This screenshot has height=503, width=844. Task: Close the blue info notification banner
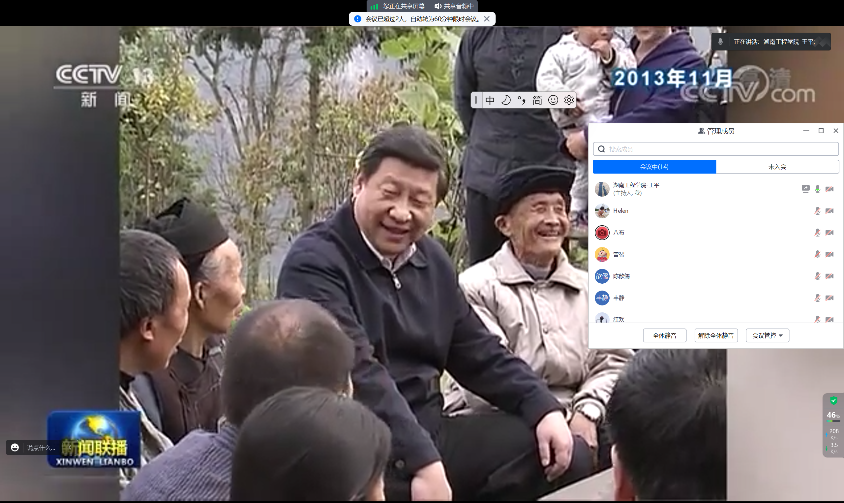pyautogui.click(x=489, y=18)
